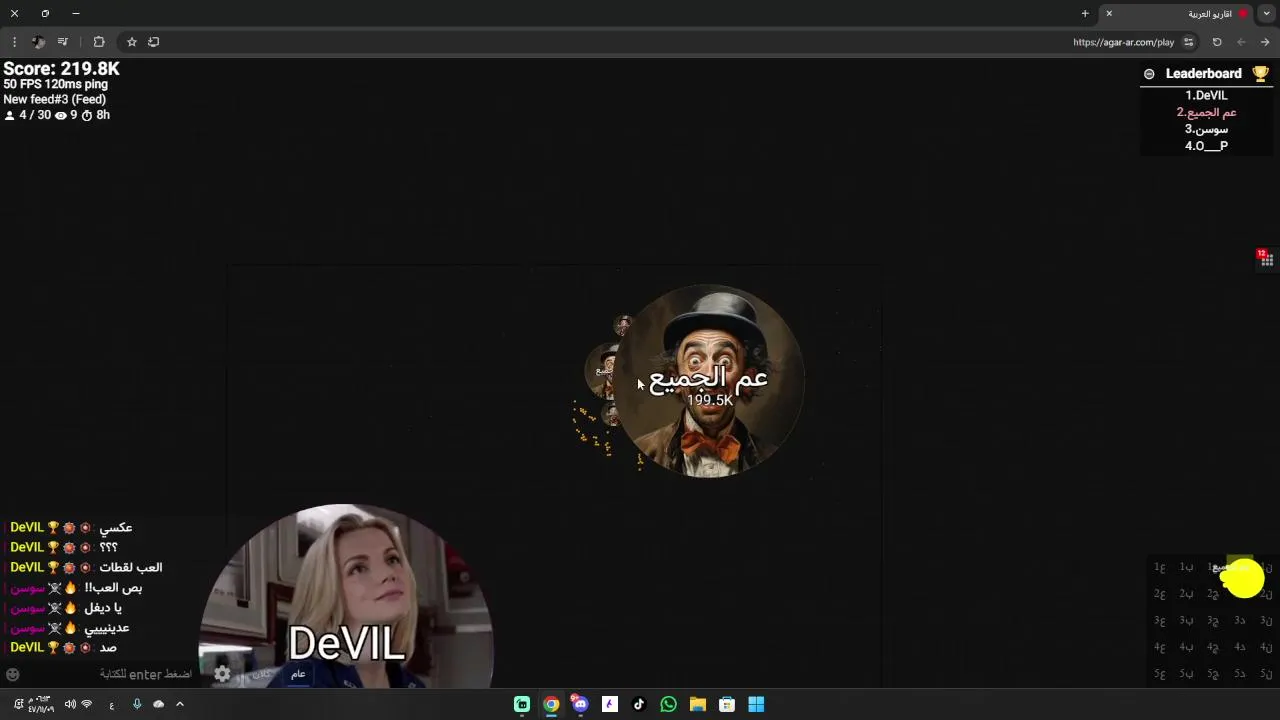Viewport: 1280px width, 720px height.
Task: Select عم الجميع leaderboard entry
Action: tap(1206, 112)
